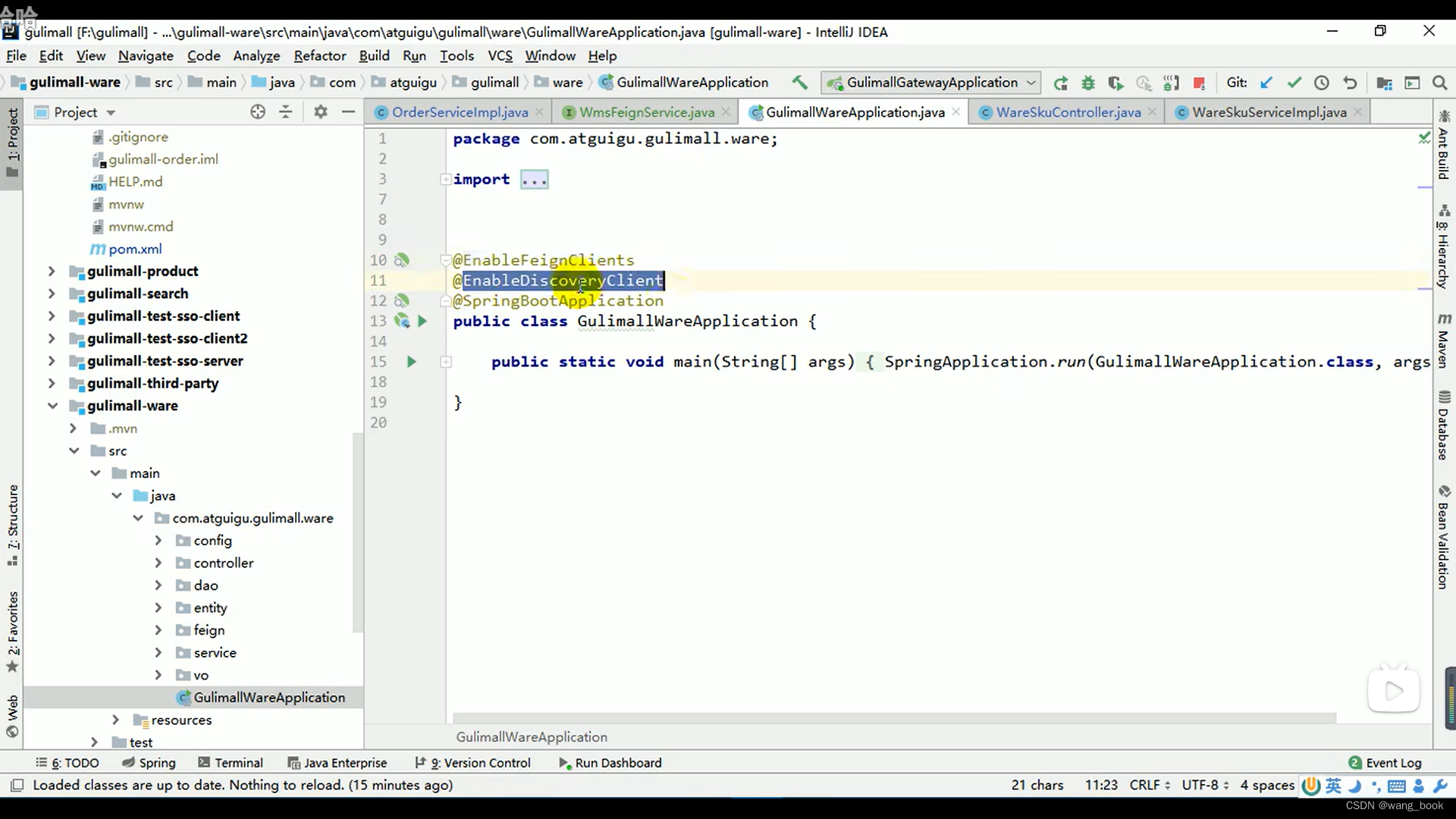Screen dimensions: 1456x819
Task: Click the Search Everywhere magnifier icon
Action: click(1439, 83)
